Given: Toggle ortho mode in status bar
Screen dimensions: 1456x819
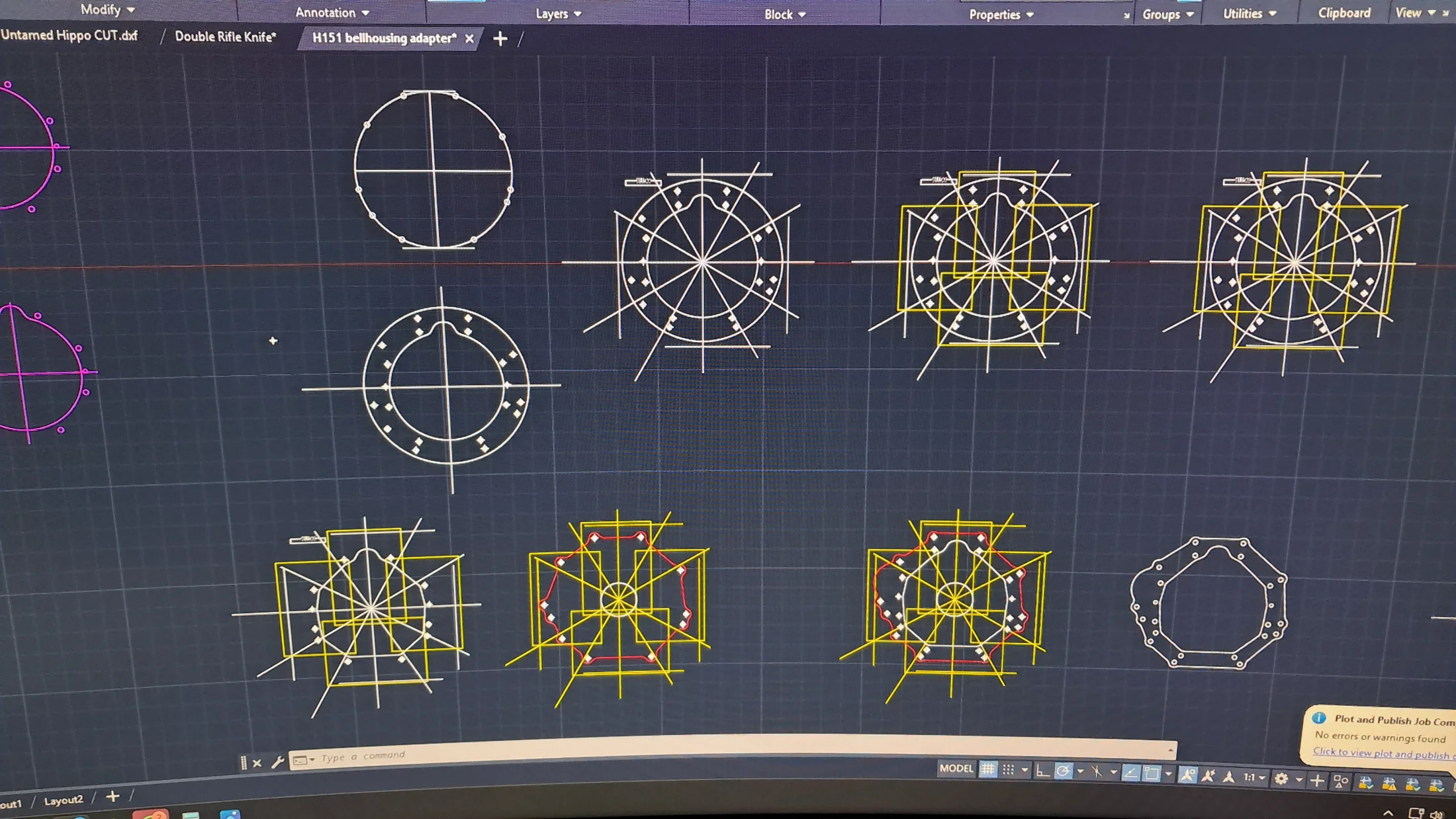Looking at the screenshot, I should (x=1042, y=771).
